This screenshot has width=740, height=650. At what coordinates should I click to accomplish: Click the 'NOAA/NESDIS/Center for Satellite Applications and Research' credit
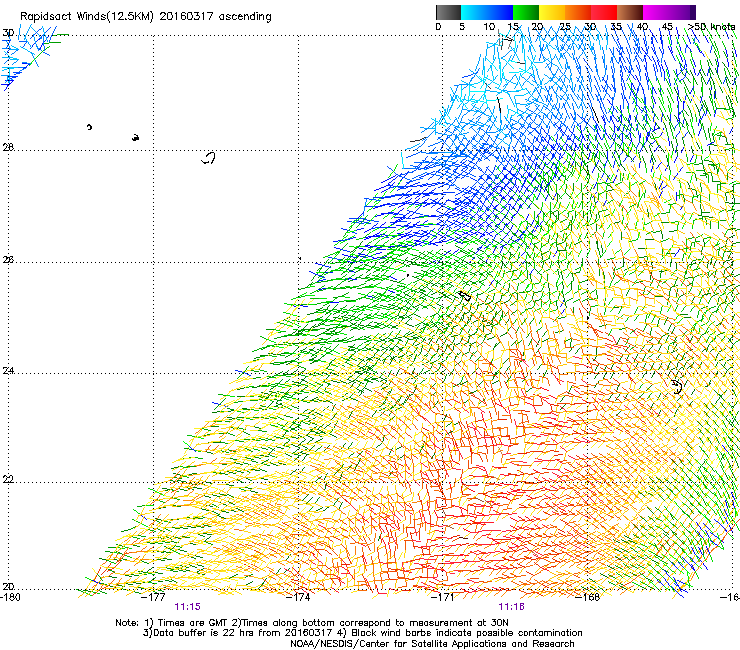pos(432,644)
